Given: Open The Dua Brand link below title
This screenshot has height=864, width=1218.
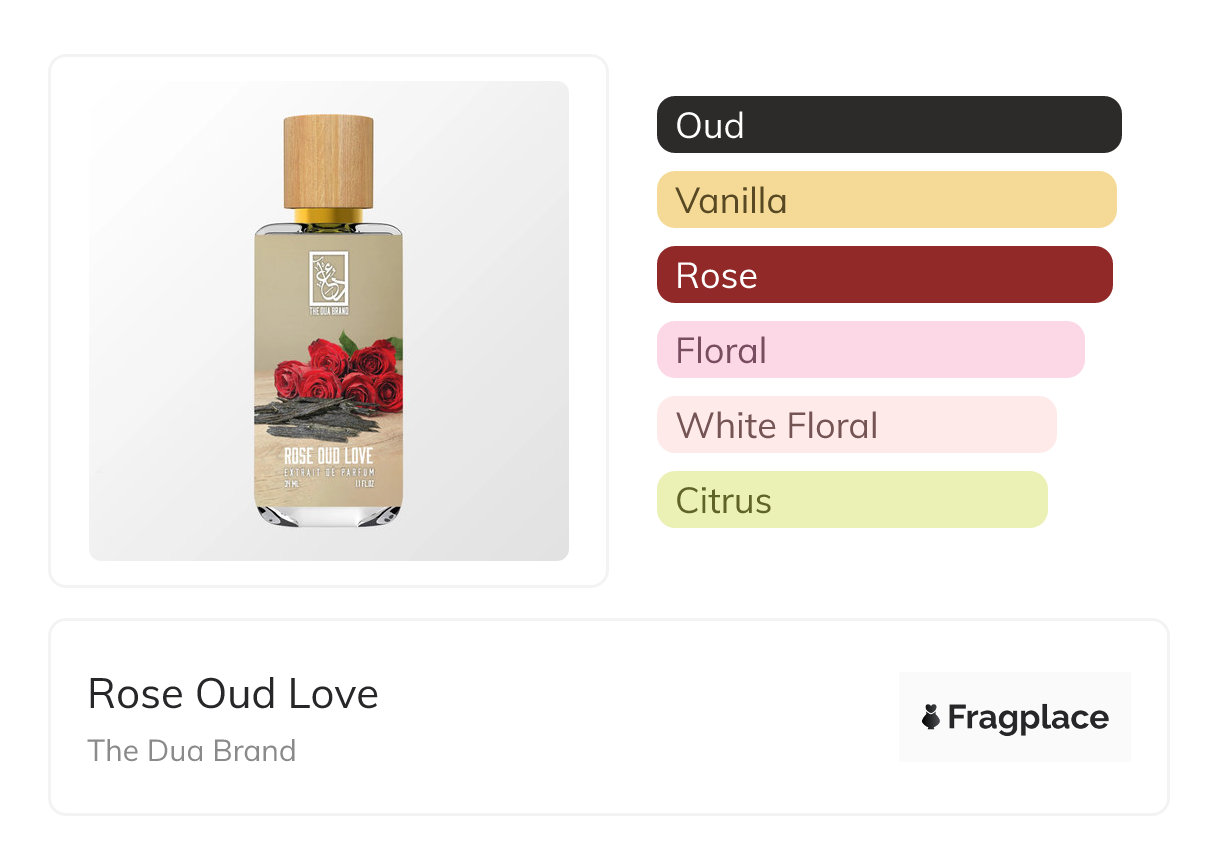Looking at the screenshot, I should coord(192,751).
